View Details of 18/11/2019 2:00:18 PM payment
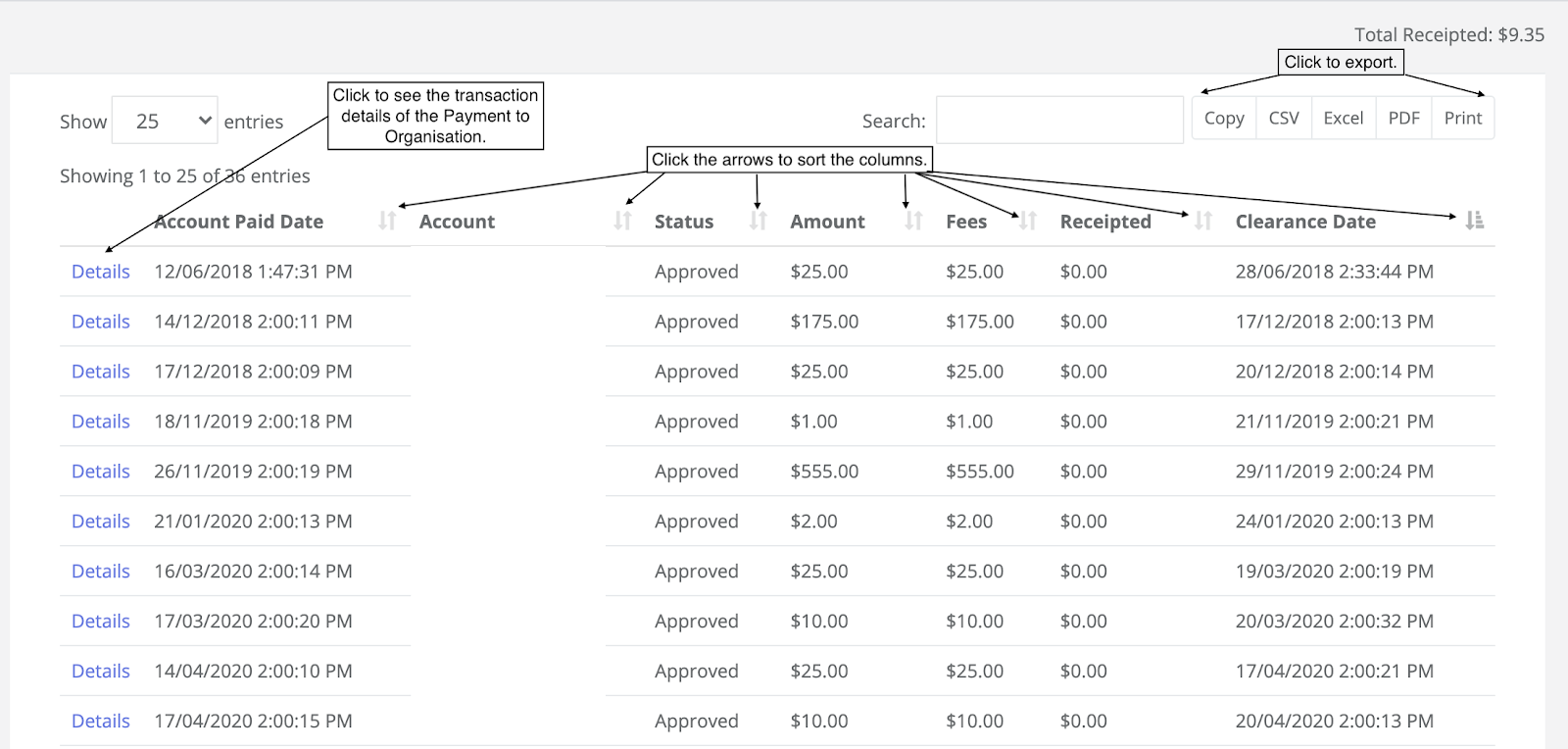 (x=101, y=422)
